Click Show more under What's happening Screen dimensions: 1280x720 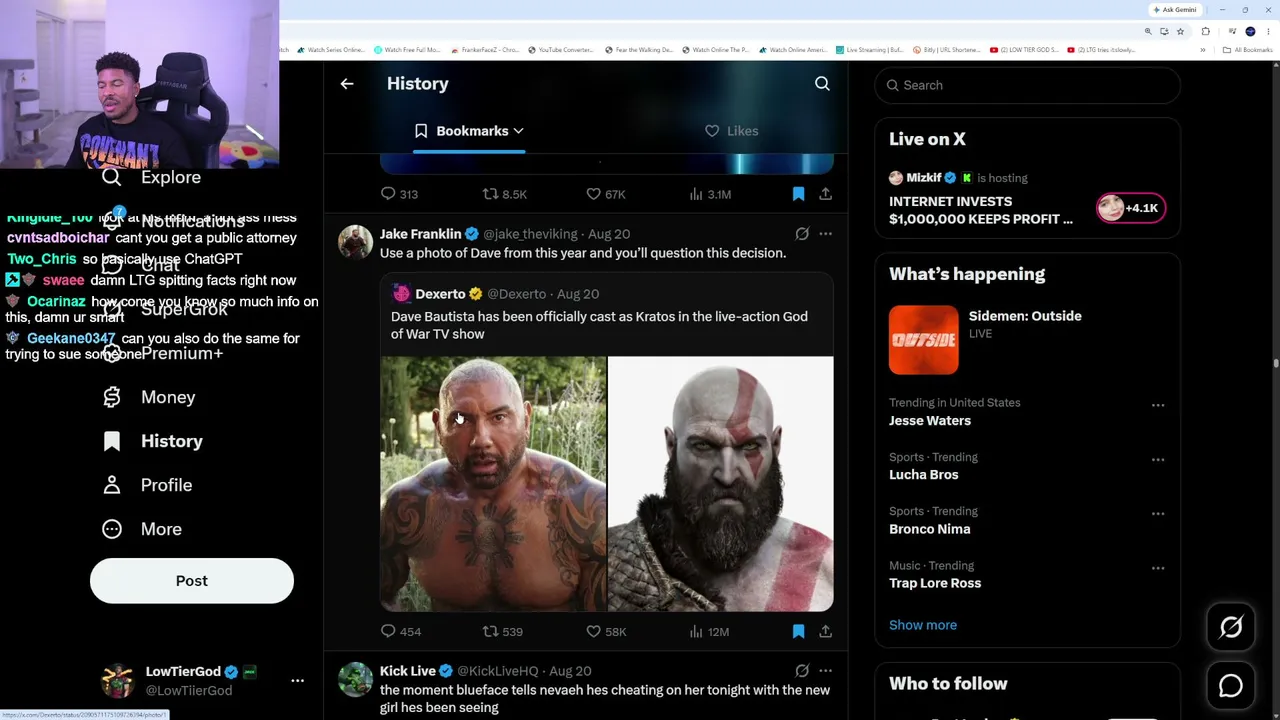[923, 625]
